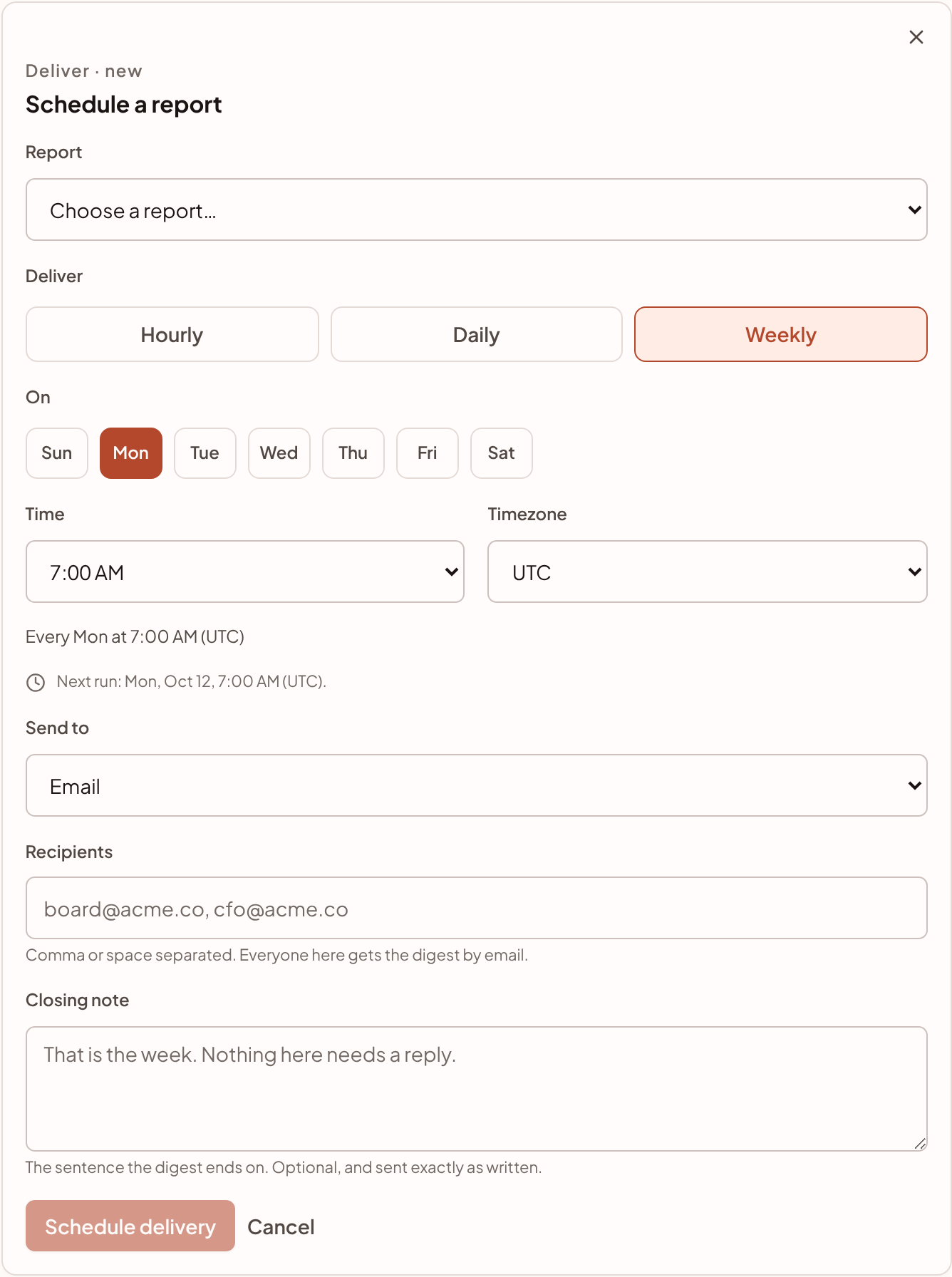Select the Daily delivery frequency
The image size is (952, 1277).
[x=477, y=334]
